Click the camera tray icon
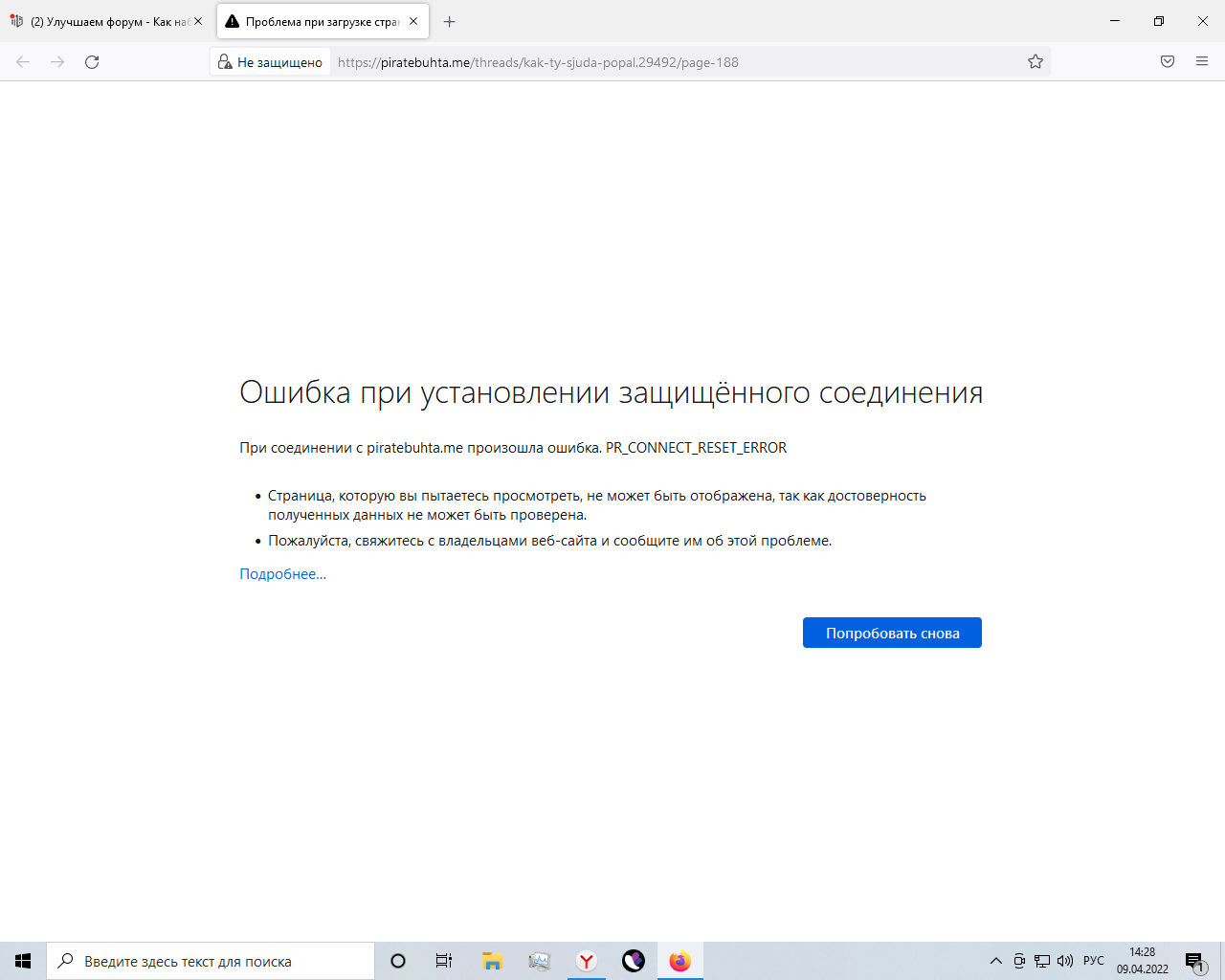Screen dimensions: 1225x980 (1019, 961)
